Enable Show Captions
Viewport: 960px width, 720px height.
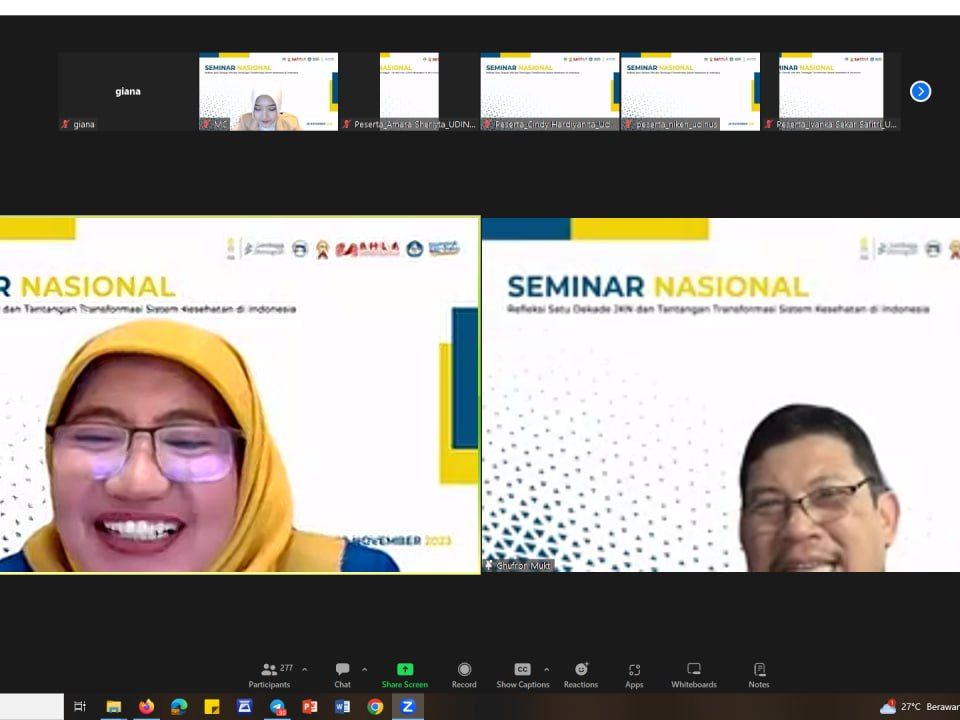pyautogui.click(x=522, y=670)
